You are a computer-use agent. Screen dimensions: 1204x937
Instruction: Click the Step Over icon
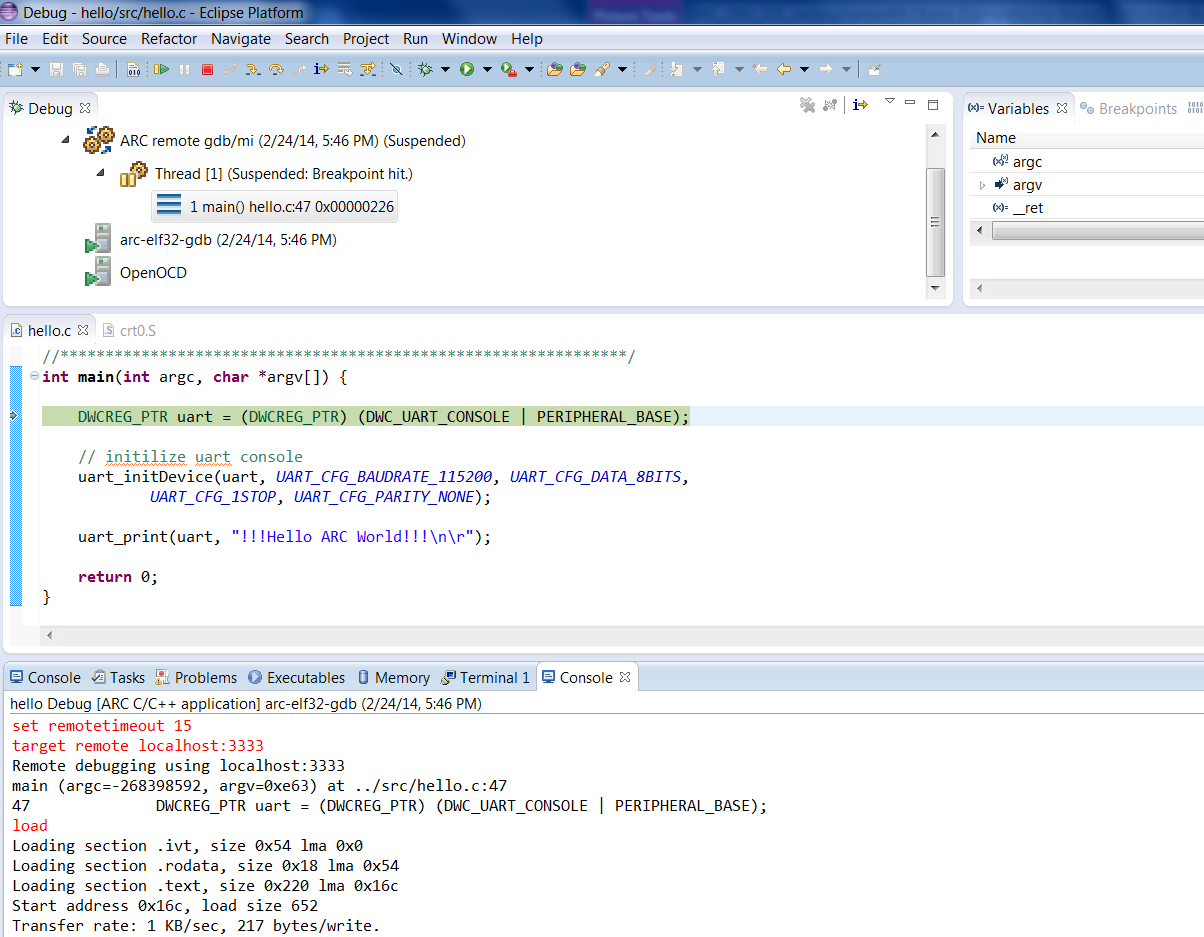[276, 69]
